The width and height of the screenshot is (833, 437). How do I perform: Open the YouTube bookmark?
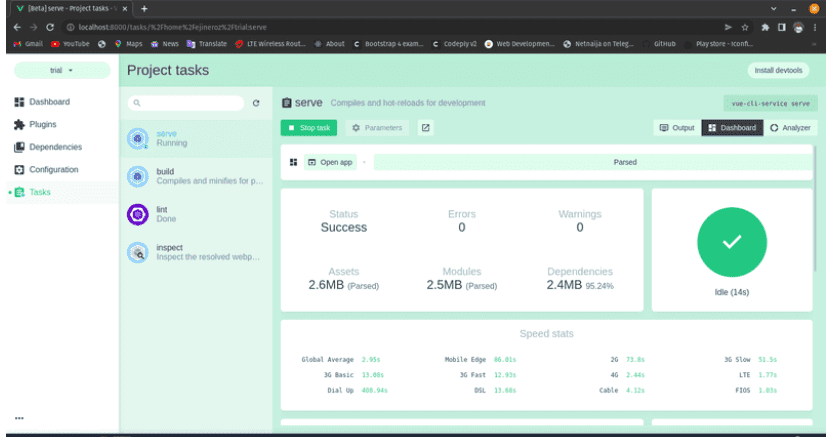point(70,44)
